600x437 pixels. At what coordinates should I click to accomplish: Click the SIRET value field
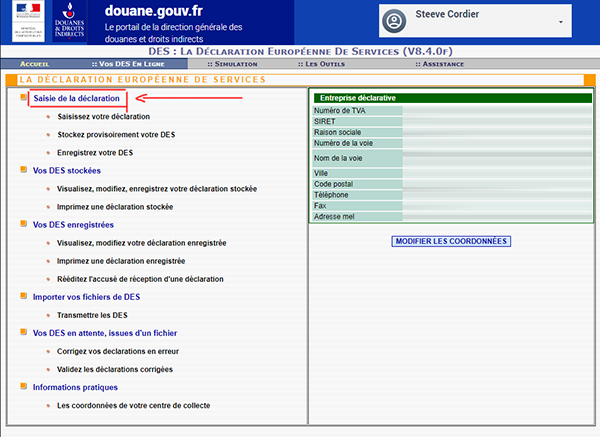pos(497,121)
